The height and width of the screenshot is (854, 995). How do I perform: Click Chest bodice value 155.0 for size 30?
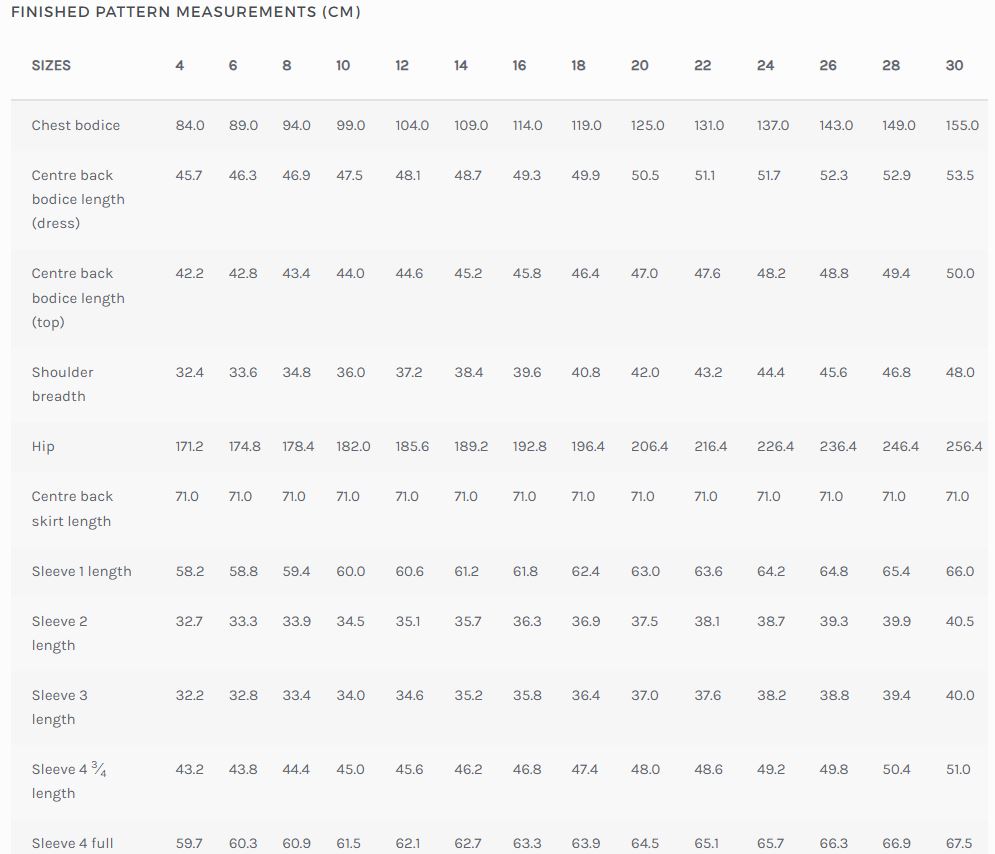click(960, 125)
